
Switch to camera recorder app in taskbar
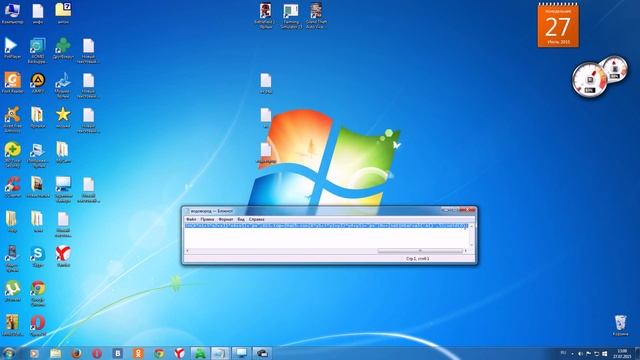pyautogui.click(x=262, y=353)
